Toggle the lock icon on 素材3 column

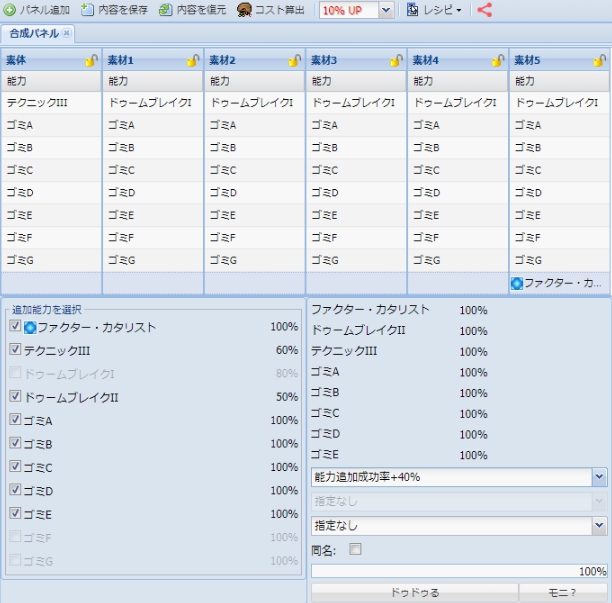pos(397,61)
